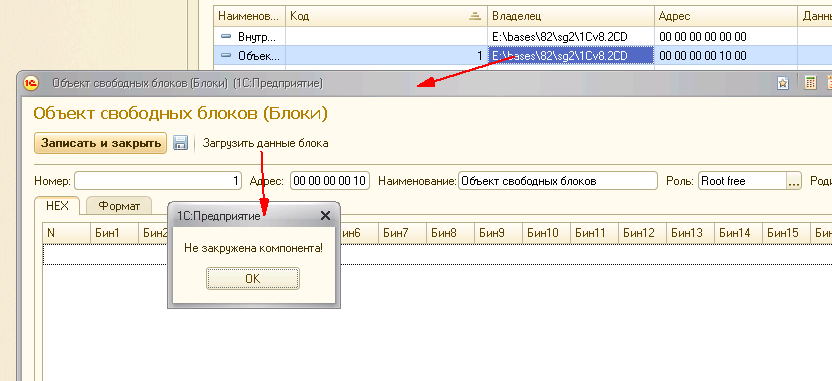Open the Роль selection ellipsis button

pos(793,181)
